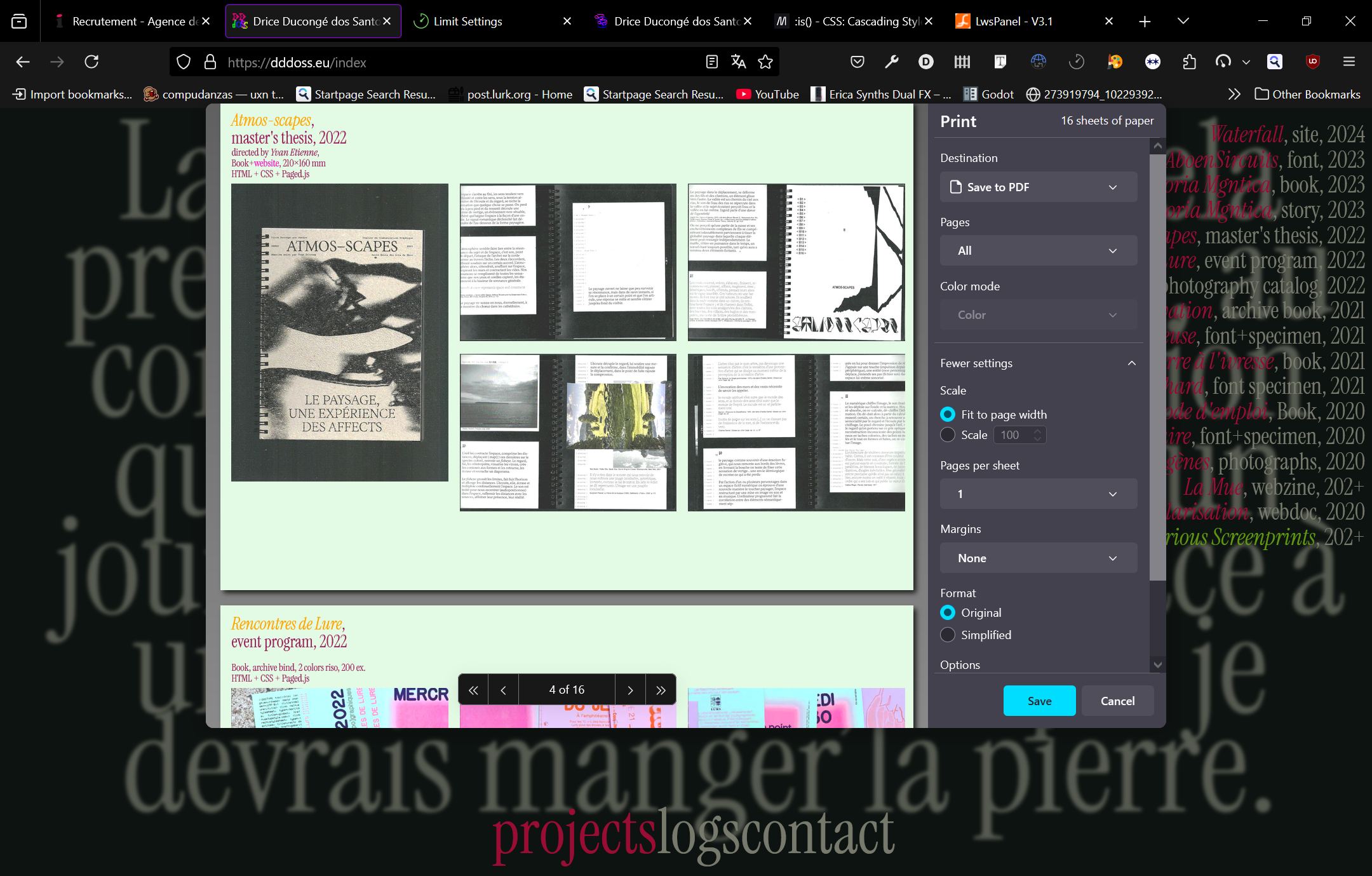Open the post.lurk.org - Home bookmark
1372x876 pixels.
coord(511,94)
